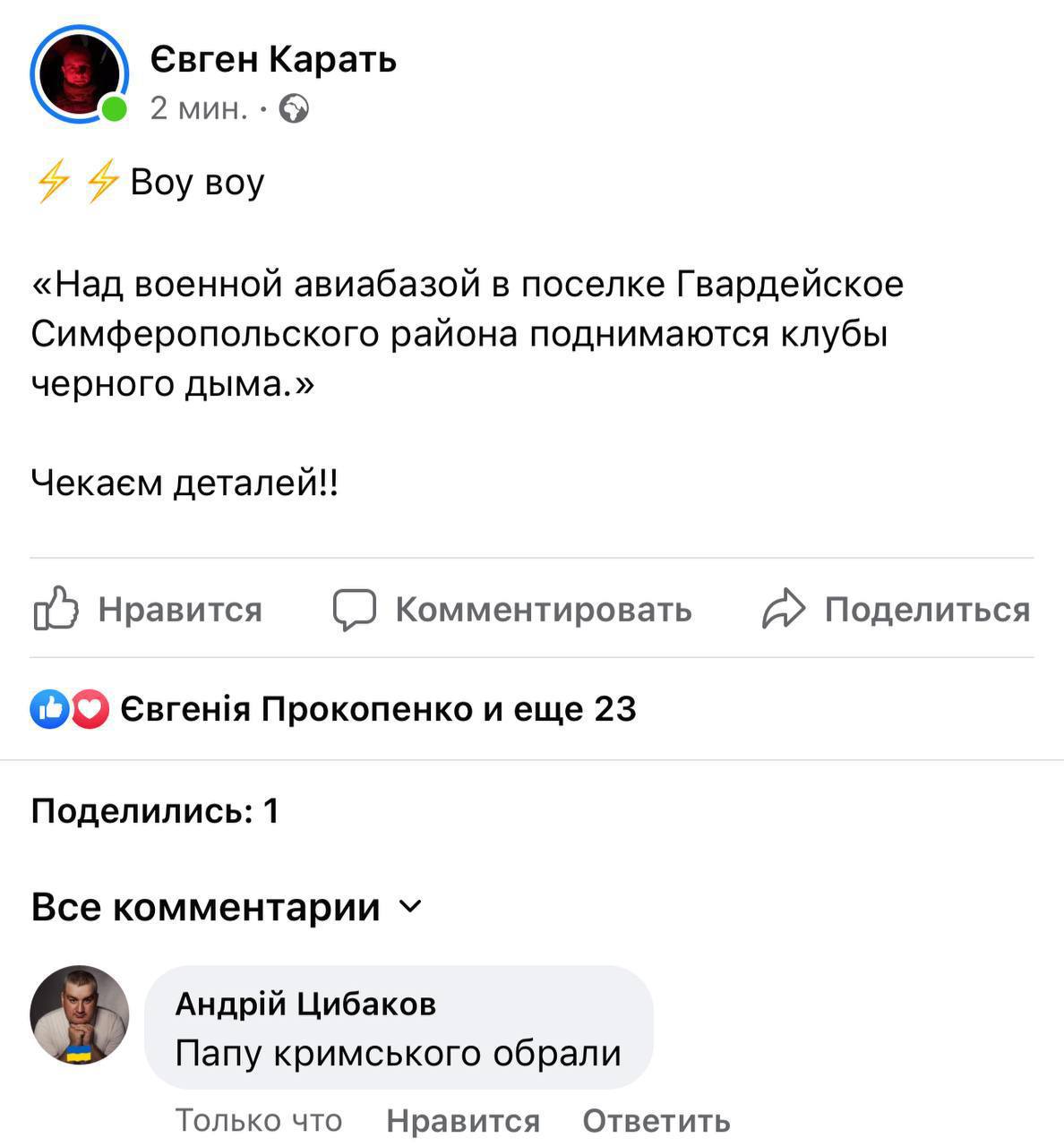This screenshot has height=1146, width=1064.
Task: Click Андрій Цибаков's commenter avatar
Action: [80, 1014]
